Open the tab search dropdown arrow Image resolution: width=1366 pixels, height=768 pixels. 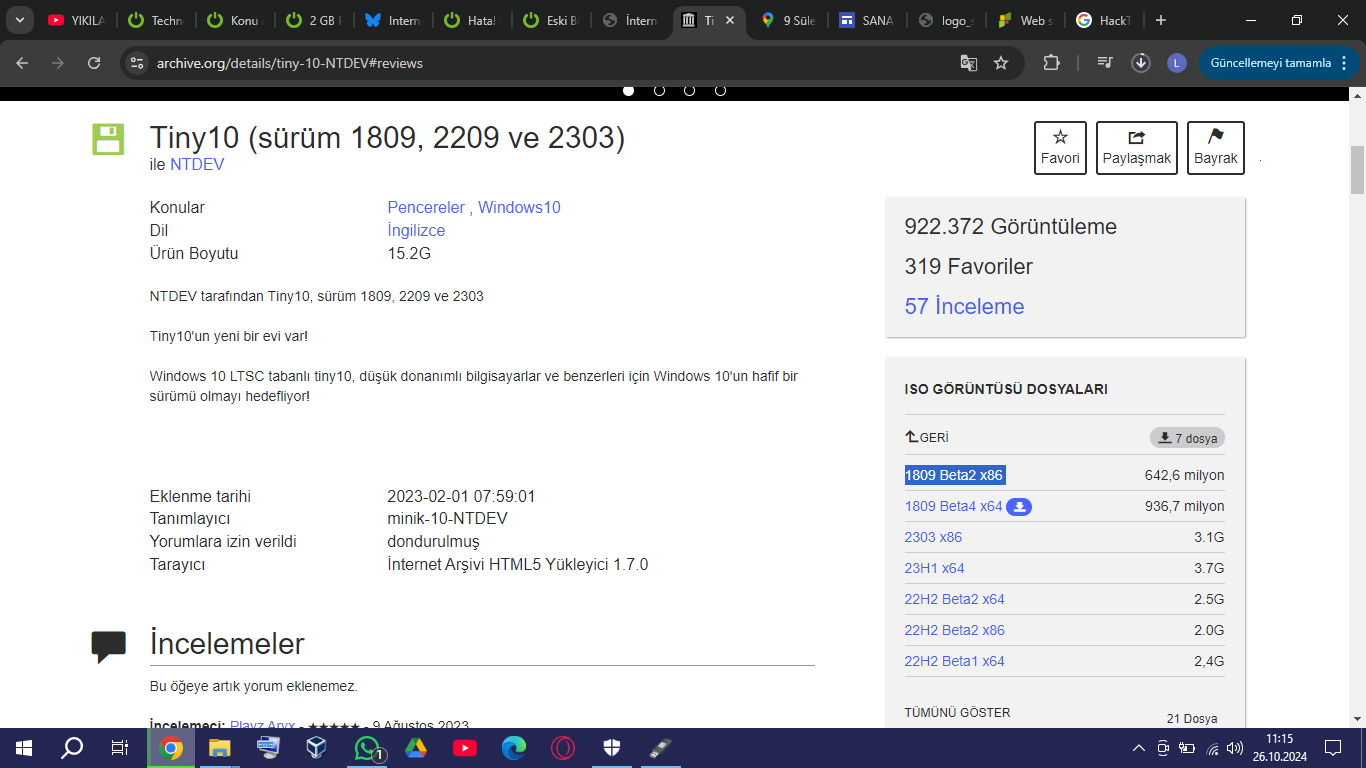pos(18,20)
